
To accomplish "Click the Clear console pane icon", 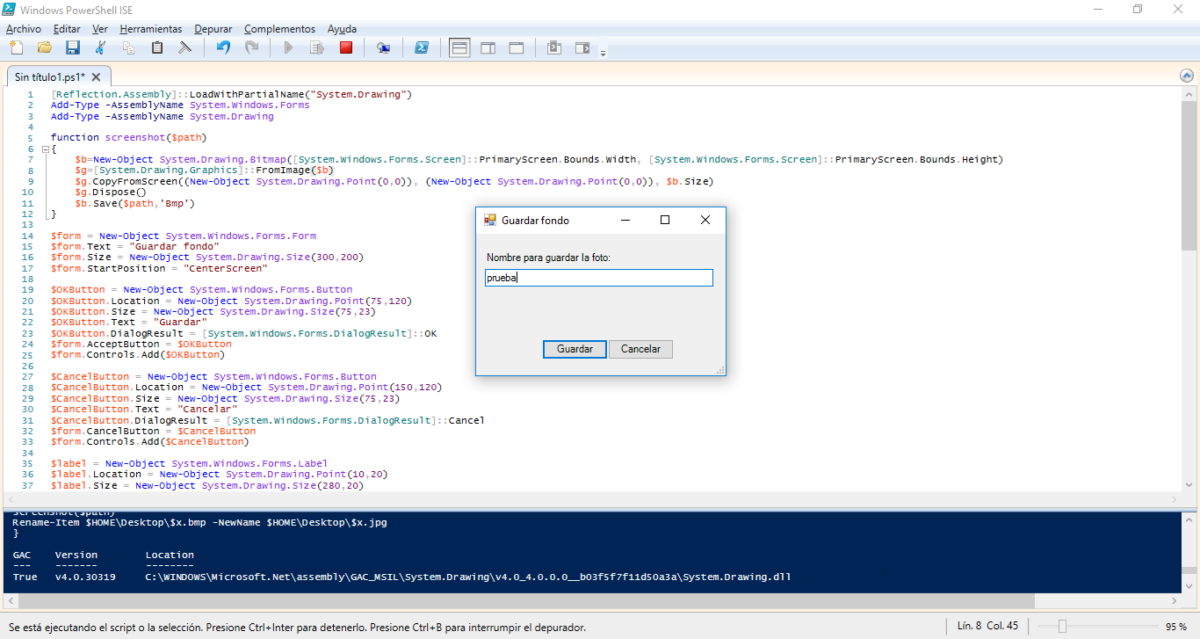I will coord(184,47).
